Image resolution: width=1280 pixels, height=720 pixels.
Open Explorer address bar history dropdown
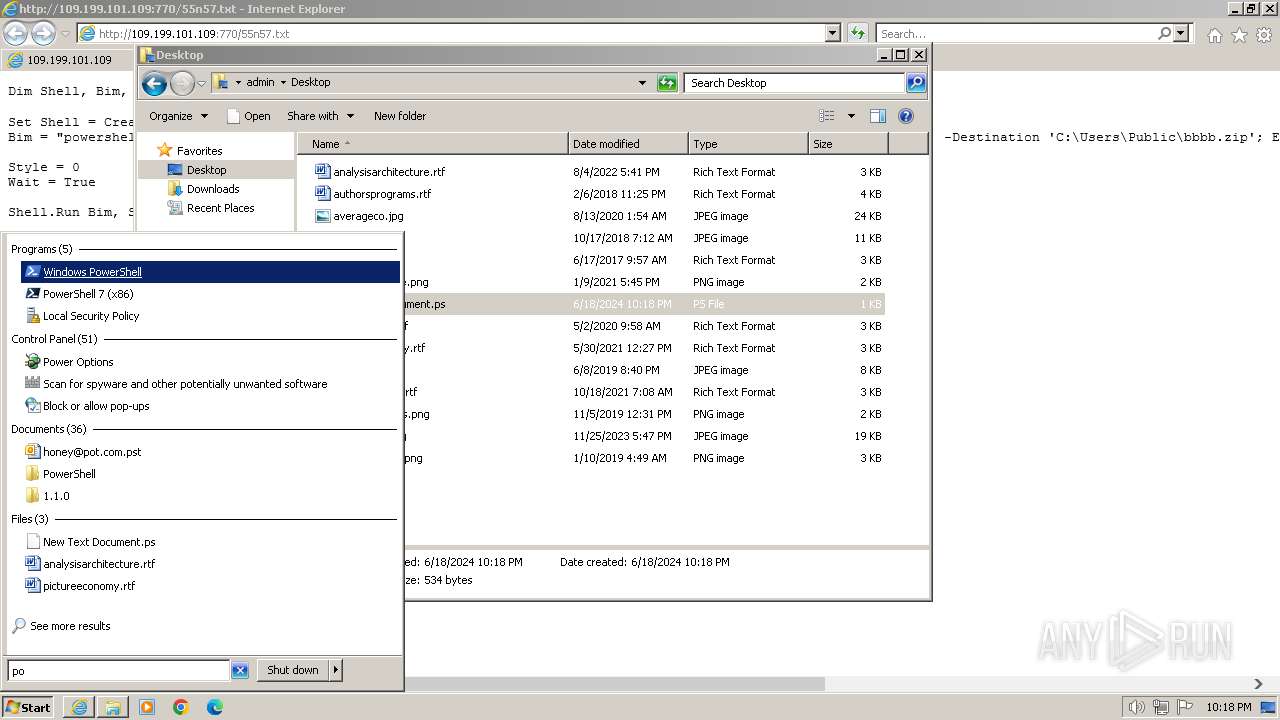[642, 83]
